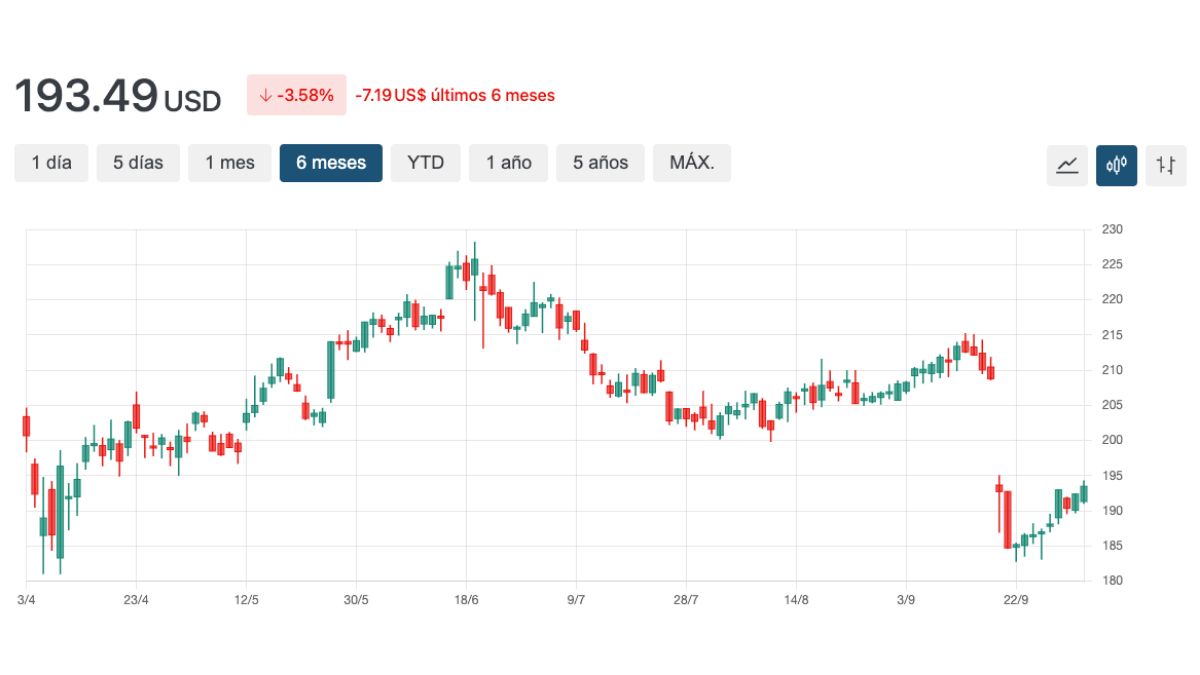Choose the active 6 meses range
The width and height of the screenshot is (1200, 675).
(x=331, y=163)
